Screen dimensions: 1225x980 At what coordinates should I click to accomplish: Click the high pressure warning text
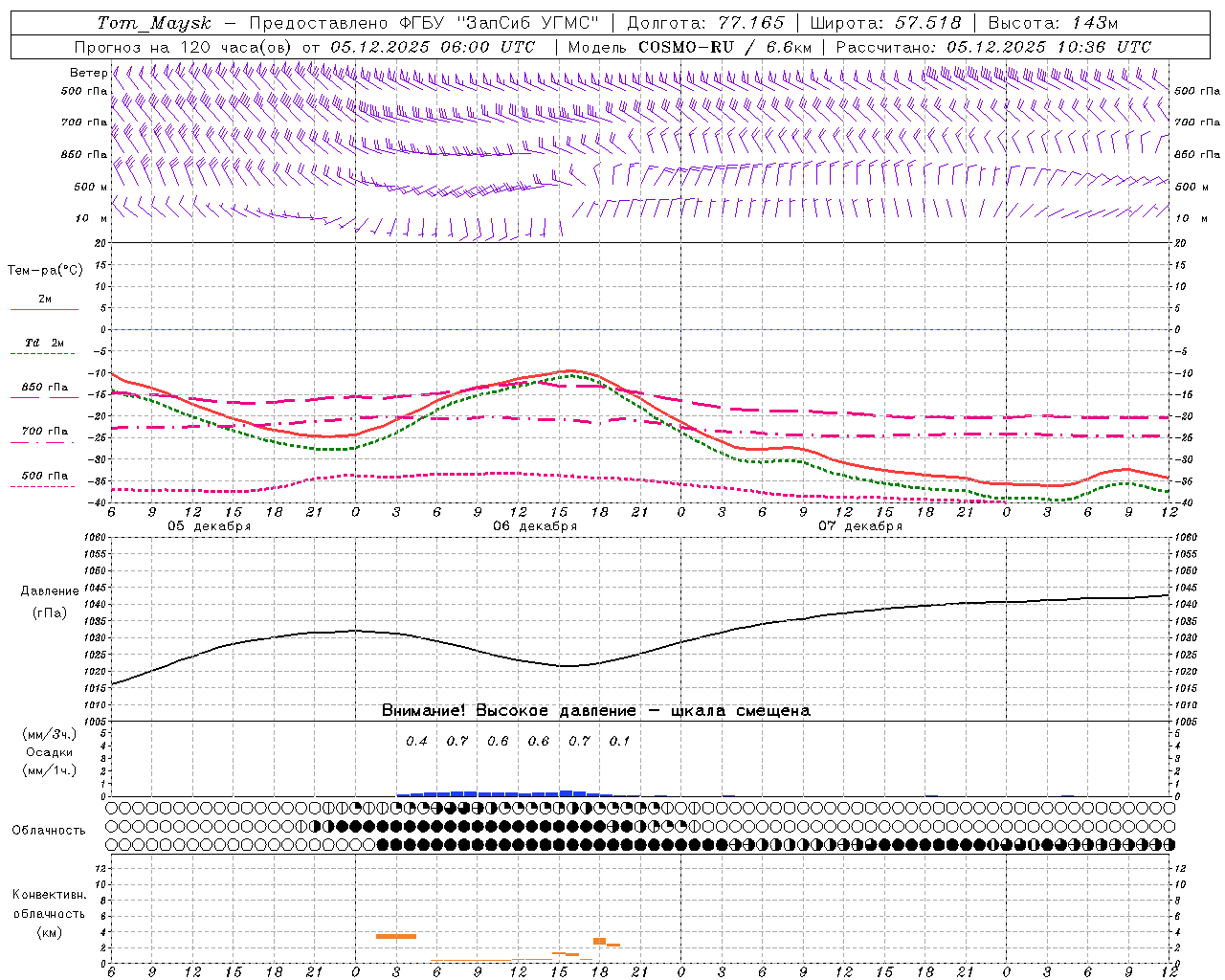pyautogui.click(x=595, y=711)
